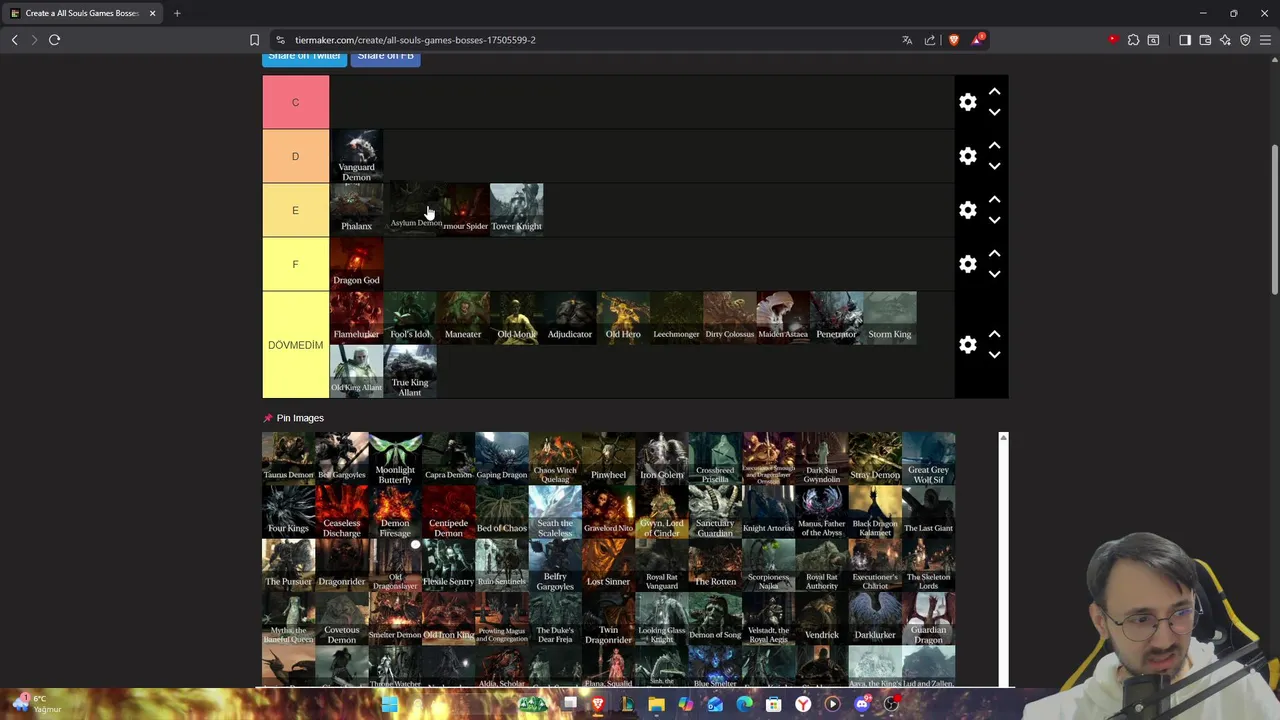The image size is (1280, 720).
Task: Move tier E row up
Action: [x=994, y=199]
